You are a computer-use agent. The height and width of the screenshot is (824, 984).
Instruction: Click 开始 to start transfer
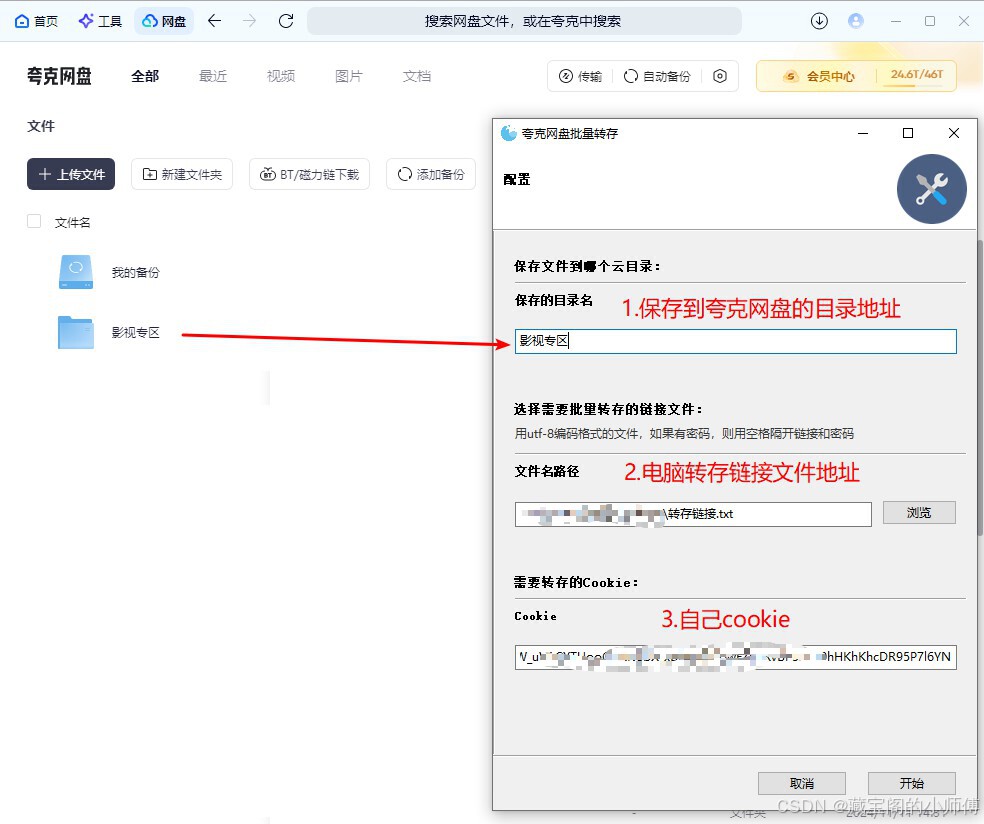point(911,783)
